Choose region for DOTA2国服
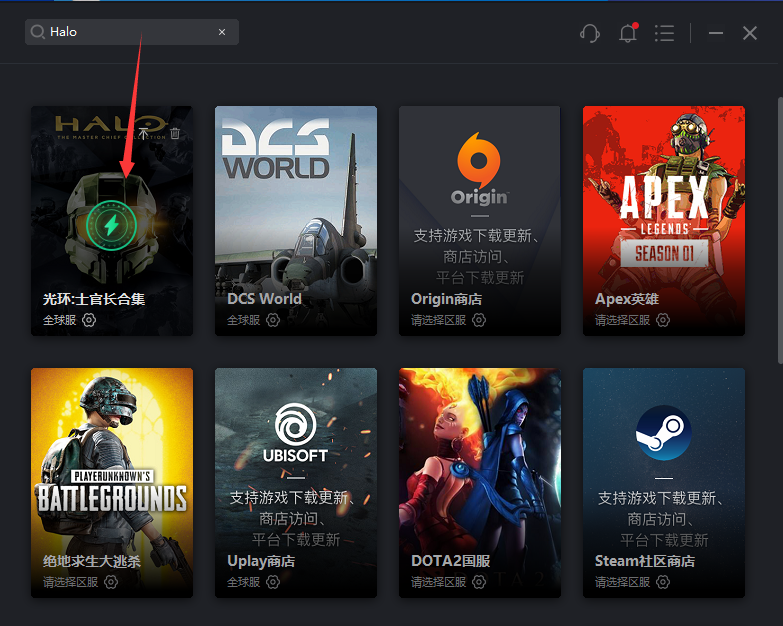 tap(479, 582)
